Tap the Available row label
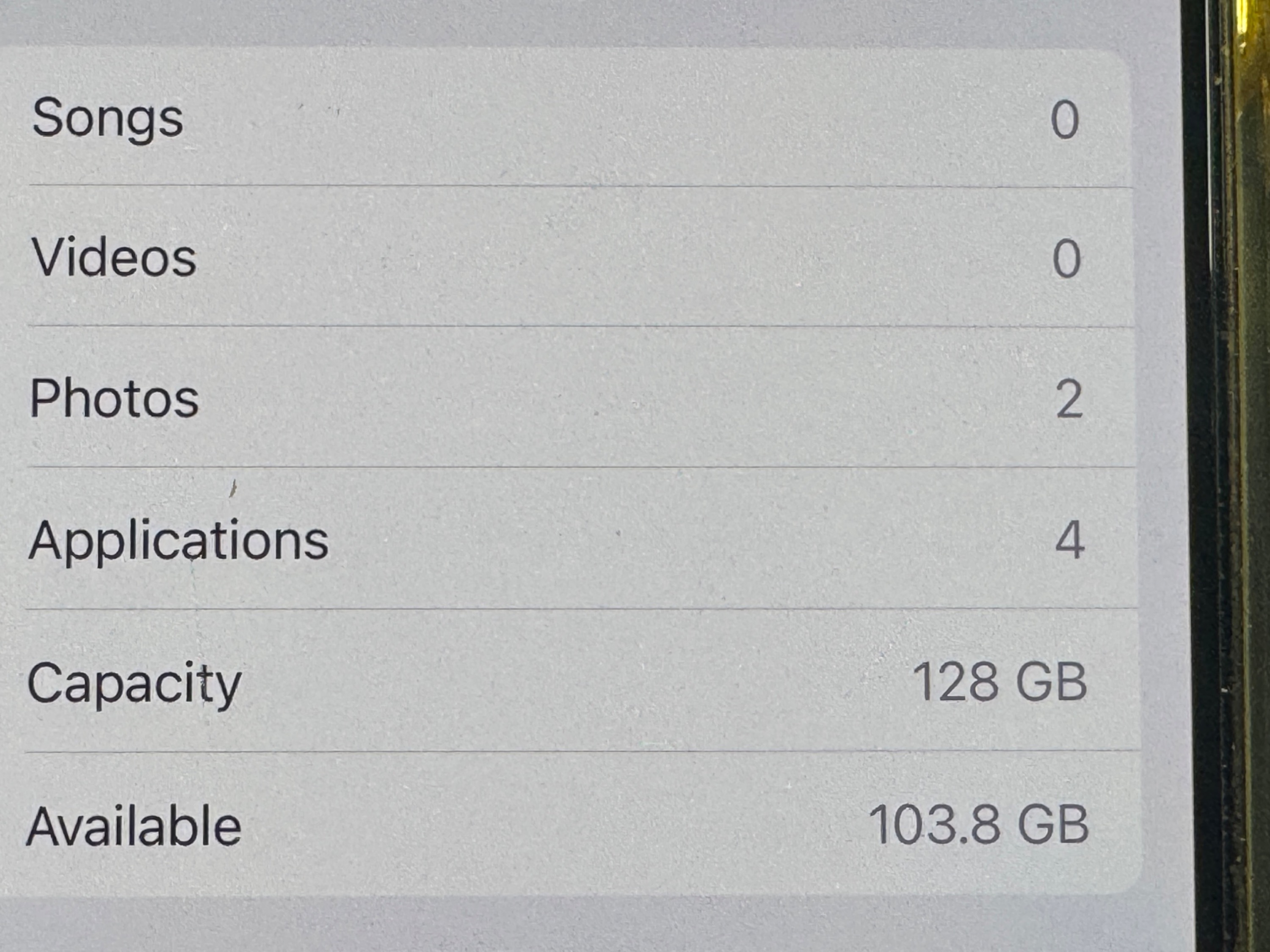Viewport: 1270px width, 952px height. (x=134, y=826)
